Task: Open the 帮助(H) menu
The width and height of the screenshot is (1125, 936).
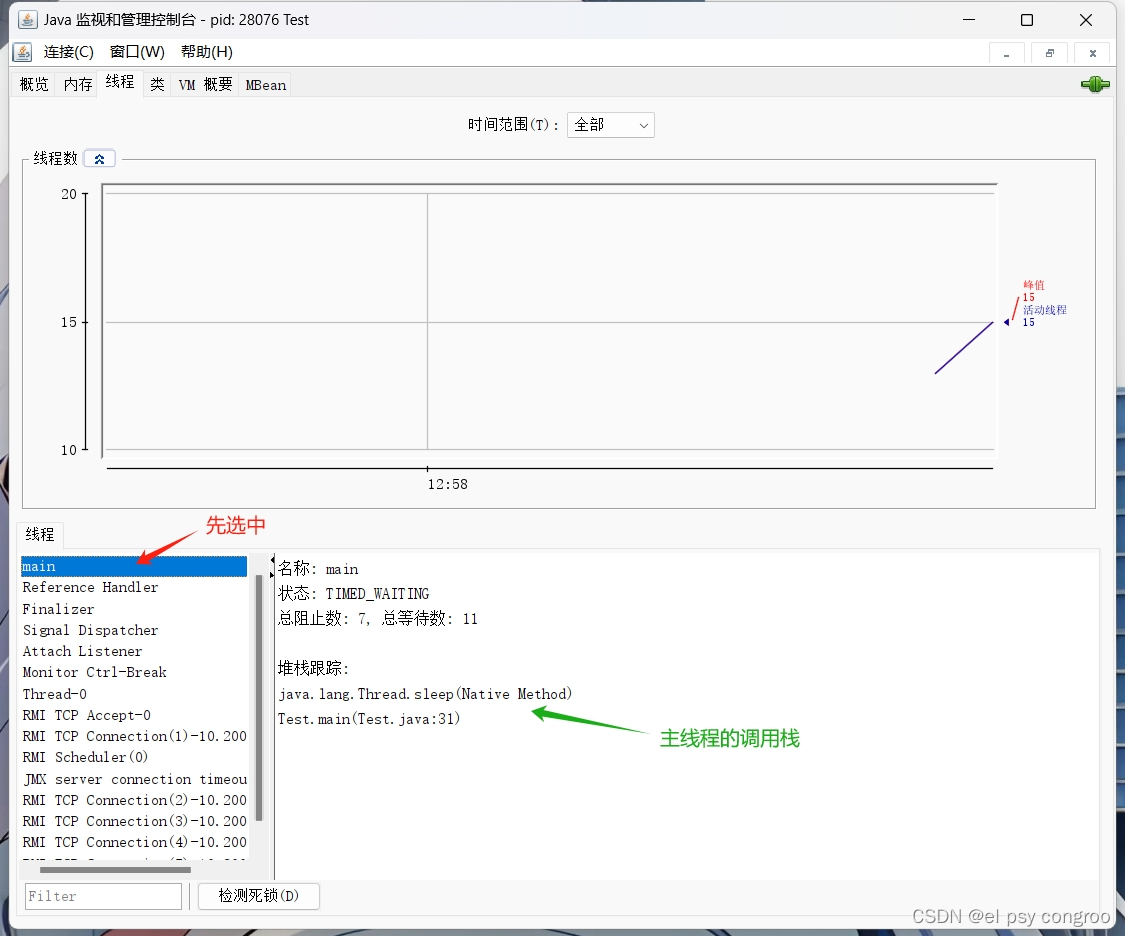Action: click(207, 52)
